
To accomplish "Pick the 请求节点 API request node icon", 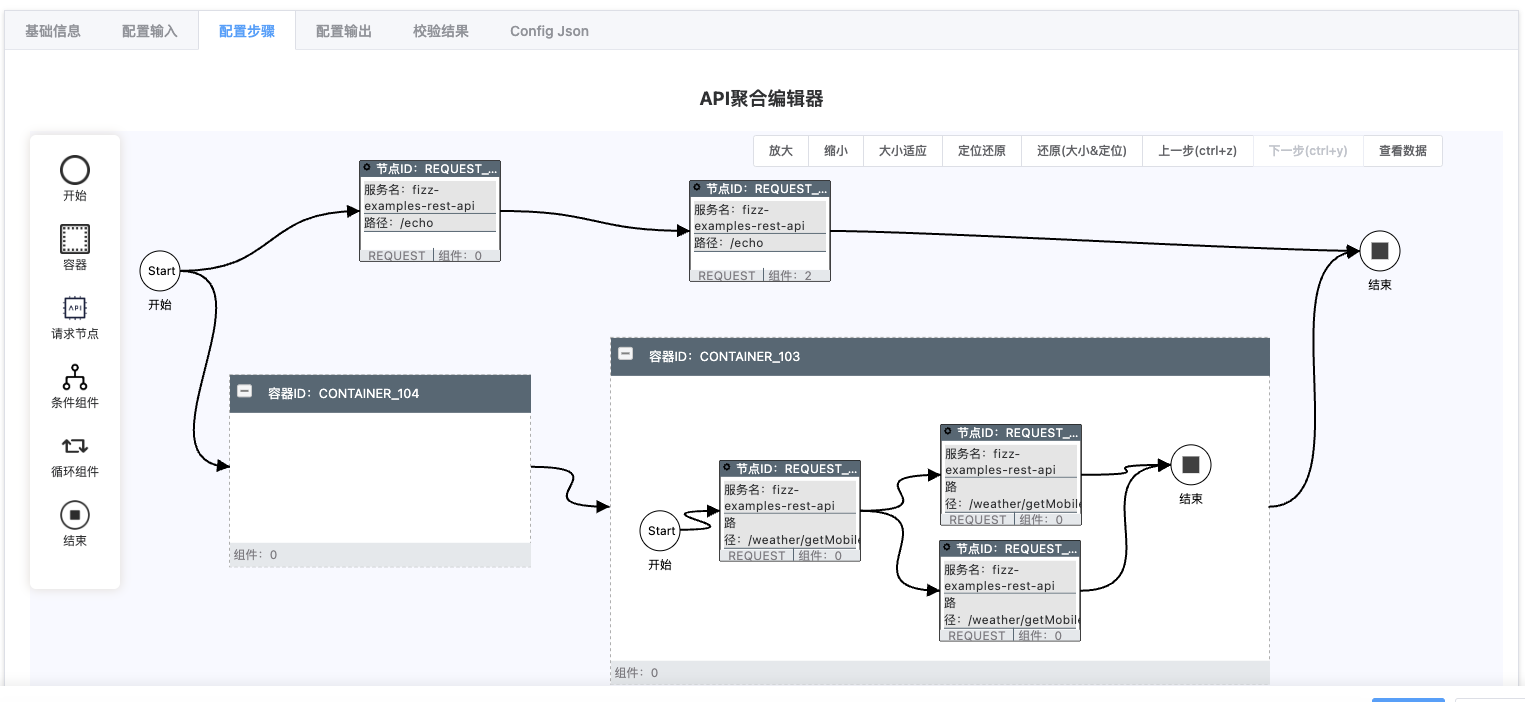I will pyautogui.click(x=75, y=308).
